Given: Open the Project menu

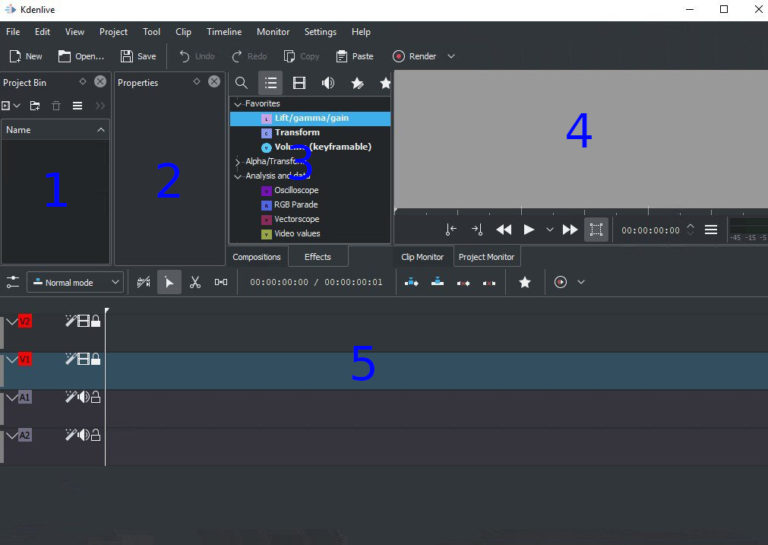Looking at the screenshot, I should [113, 32].
